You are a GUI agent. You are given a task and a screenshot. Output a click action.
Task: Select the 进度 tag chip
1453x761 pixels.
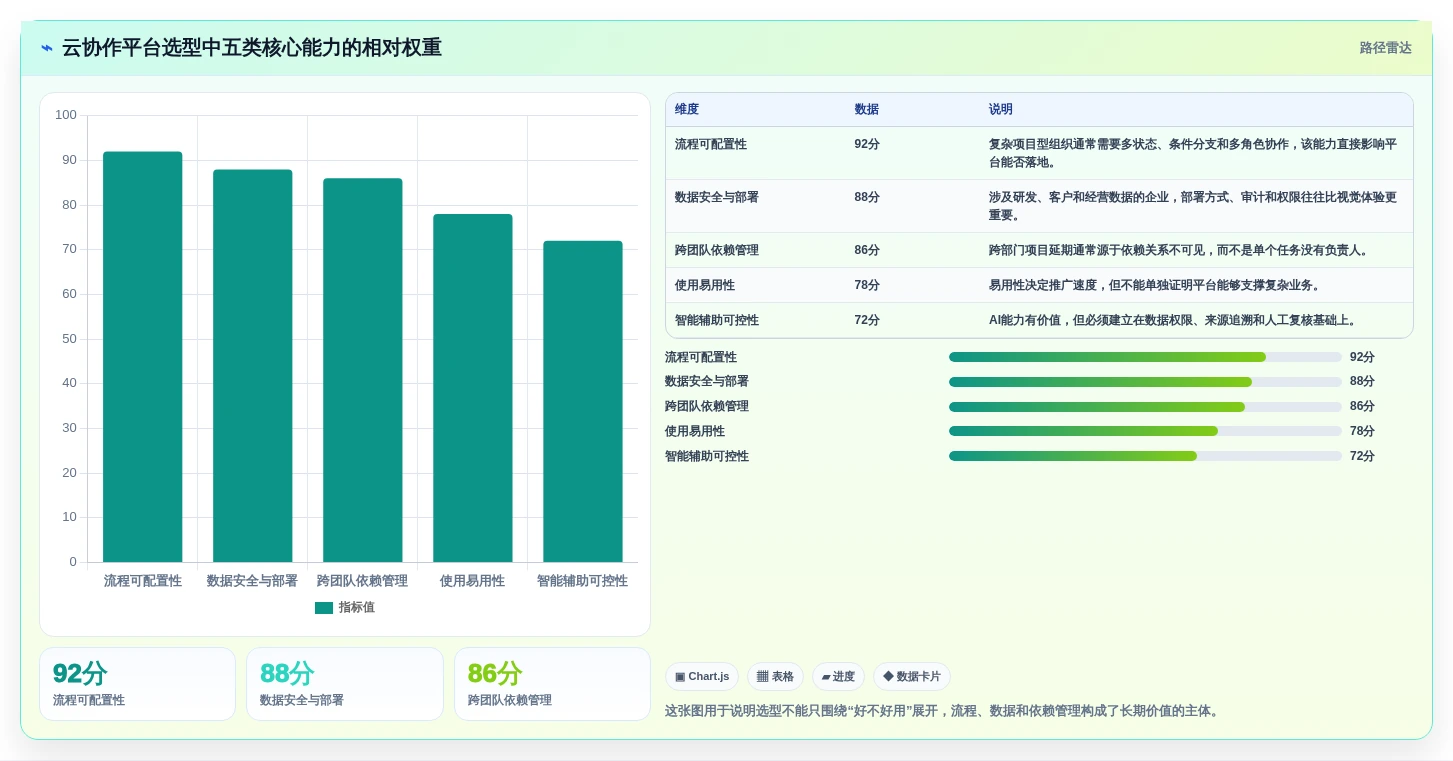point(838,677)
